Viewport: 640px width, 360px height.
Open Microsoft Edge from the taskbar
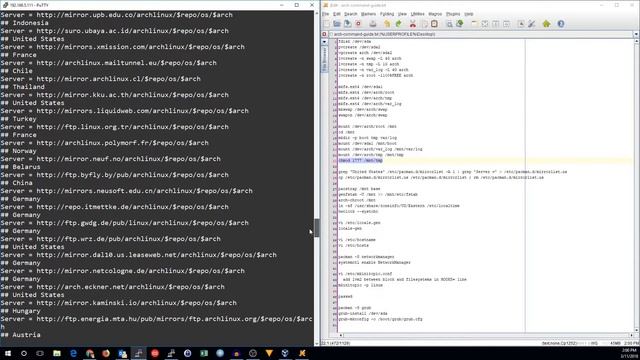pyautogui.click(x=73, y=353)
